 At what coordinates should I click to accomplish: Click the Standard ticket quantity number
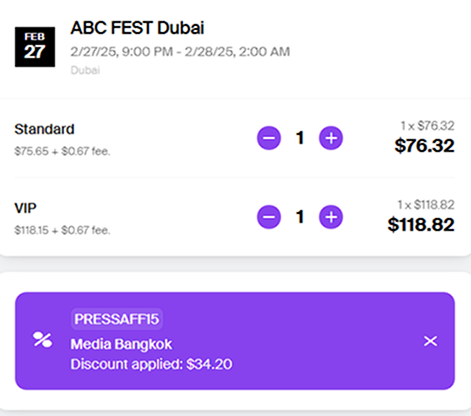pyautogui.click(x=300, y=138)
